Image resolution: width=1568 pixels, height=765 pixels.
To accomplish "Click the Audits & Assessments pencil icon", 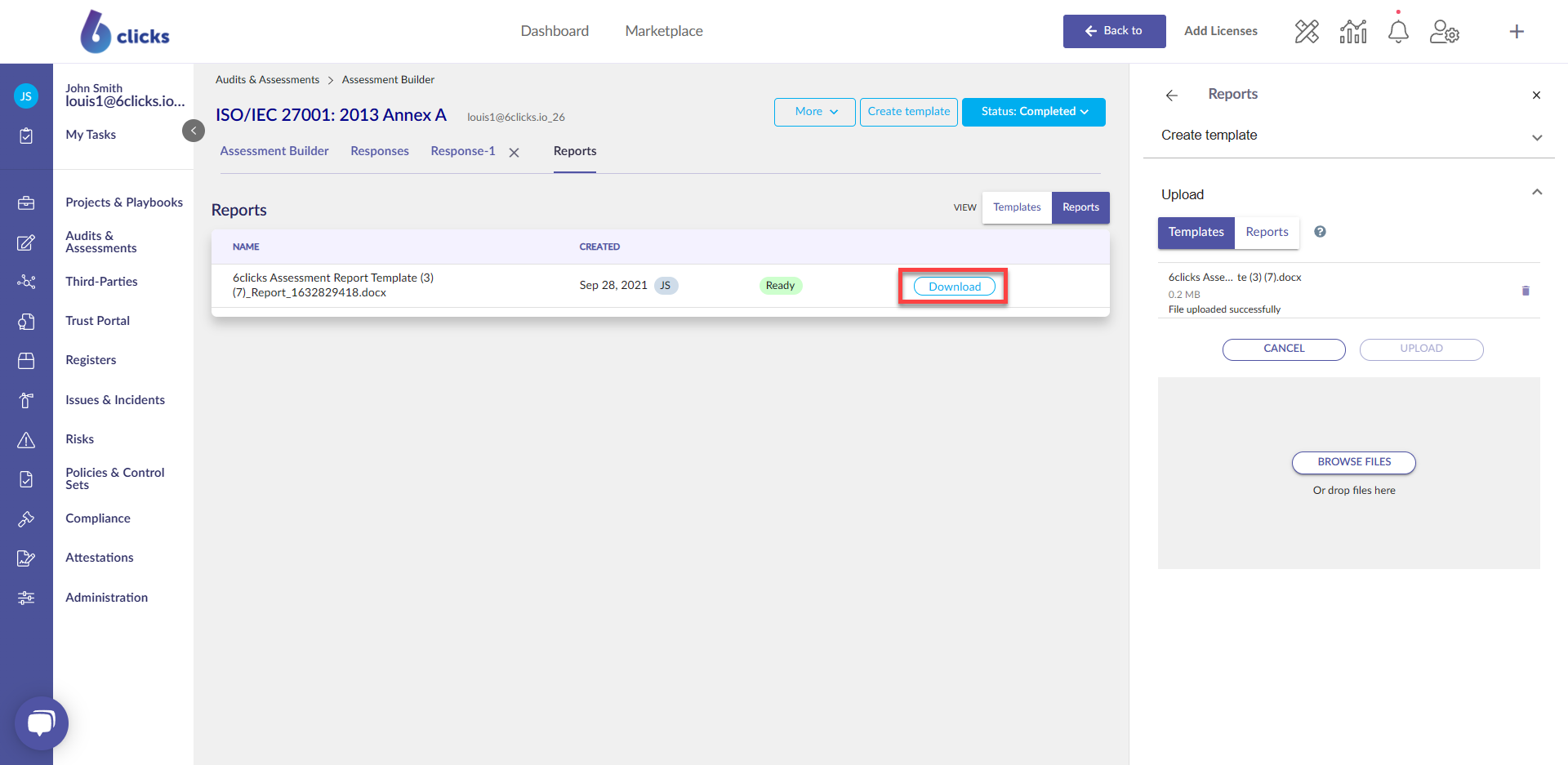I will point(26,242).
